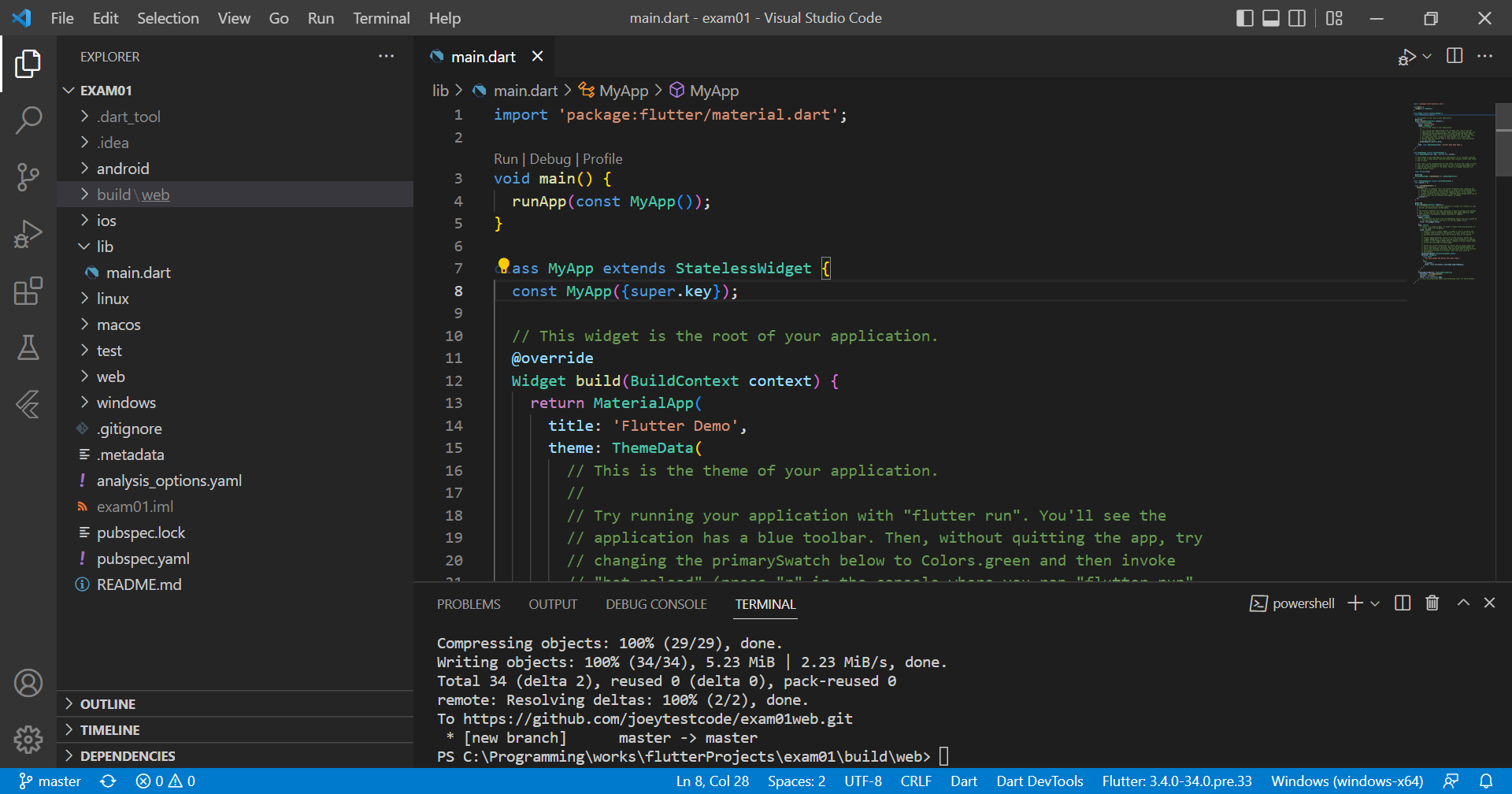Open the Accounts icon
Screen dimensions: 1512x794
click(x=28, y=683)
